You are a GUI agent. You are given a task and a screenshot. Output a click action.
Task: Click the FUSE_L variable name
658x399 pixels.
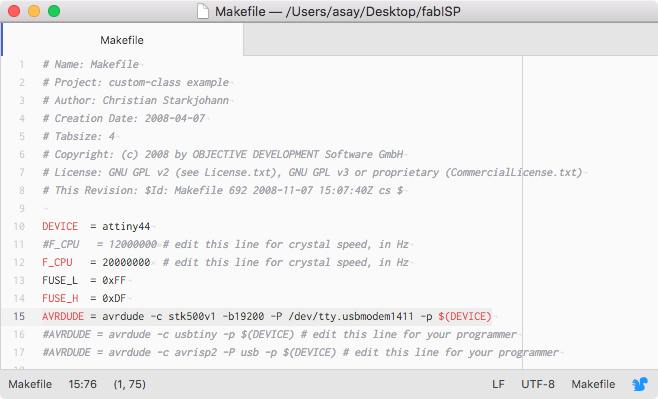click(60, 280)
